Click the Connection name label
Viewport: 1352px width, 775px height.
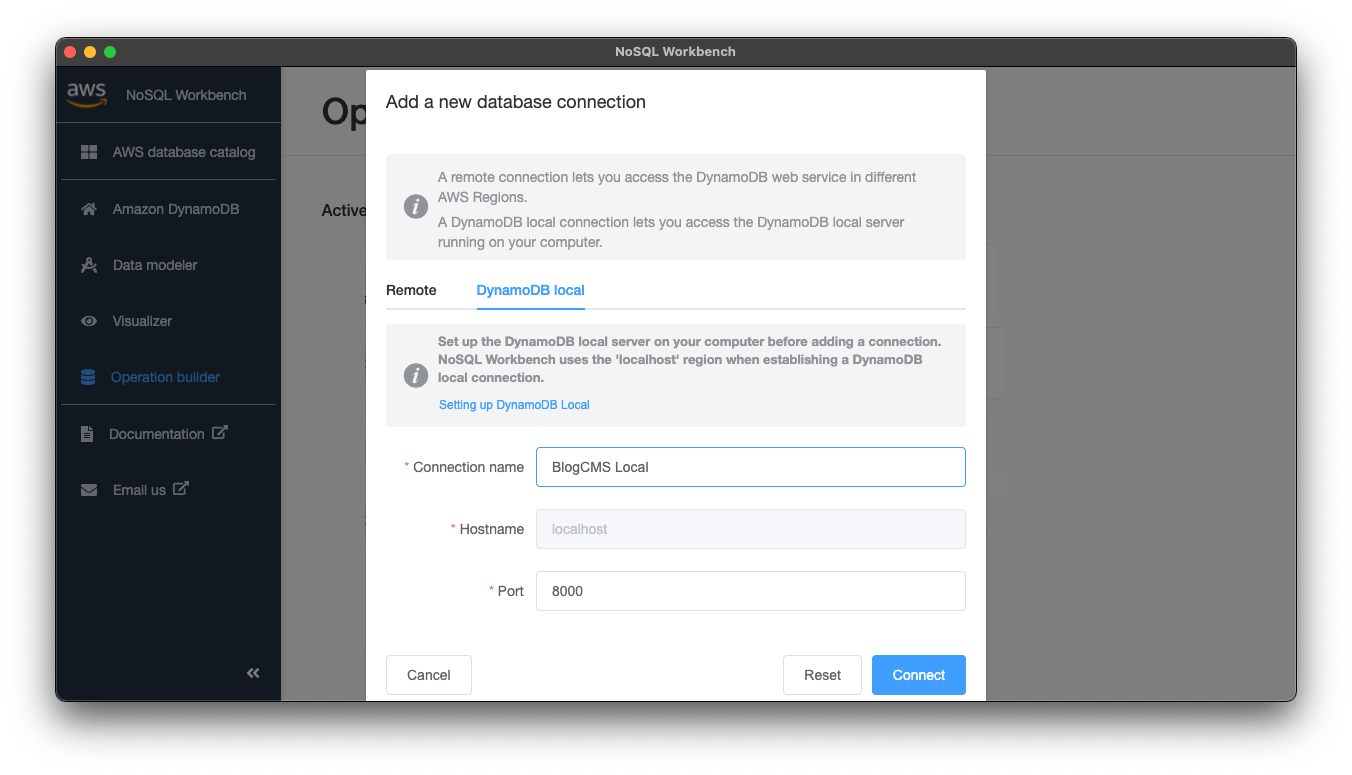468,467
